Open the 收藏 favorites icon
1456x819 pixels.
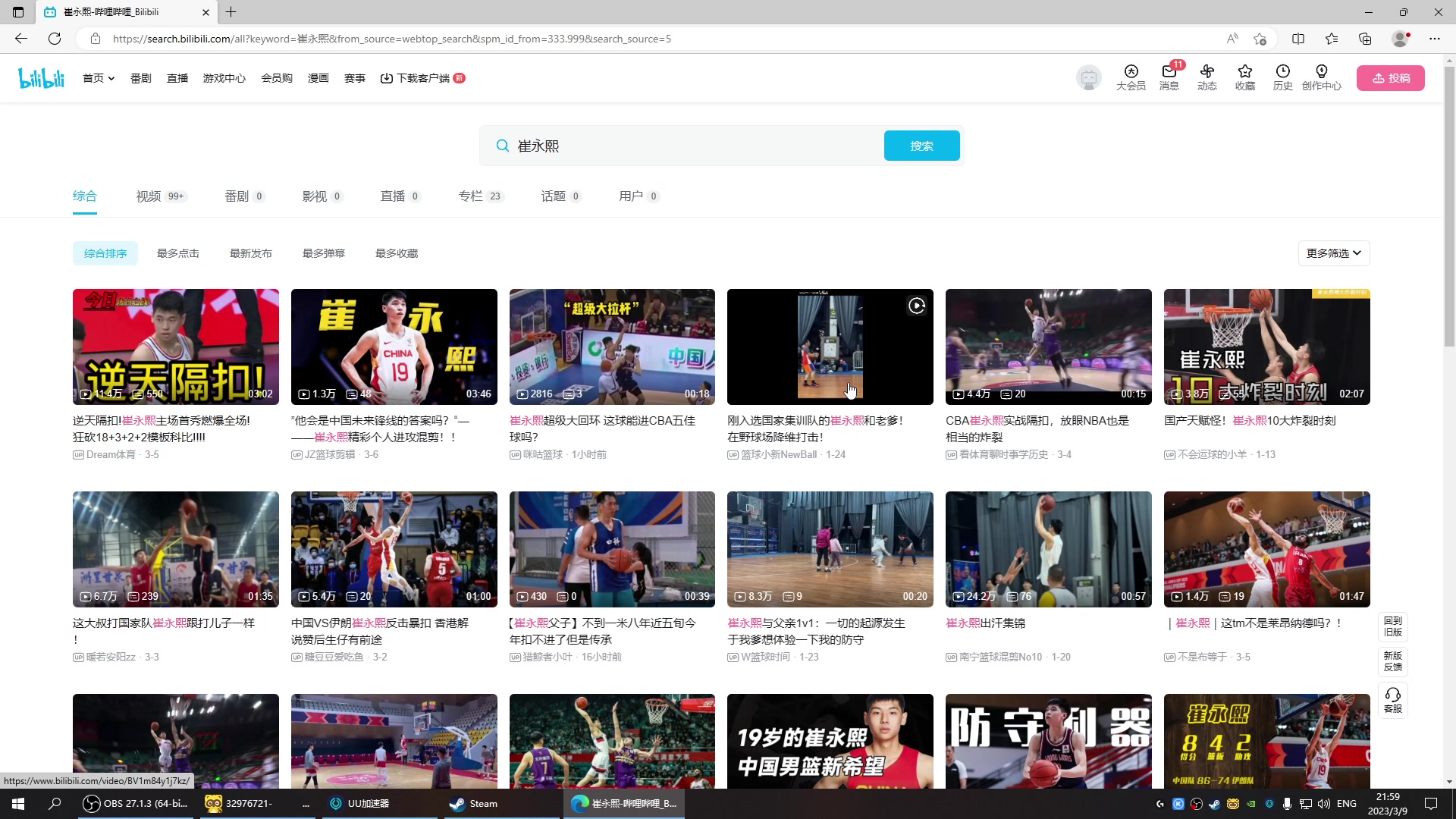coord(1244,78)
